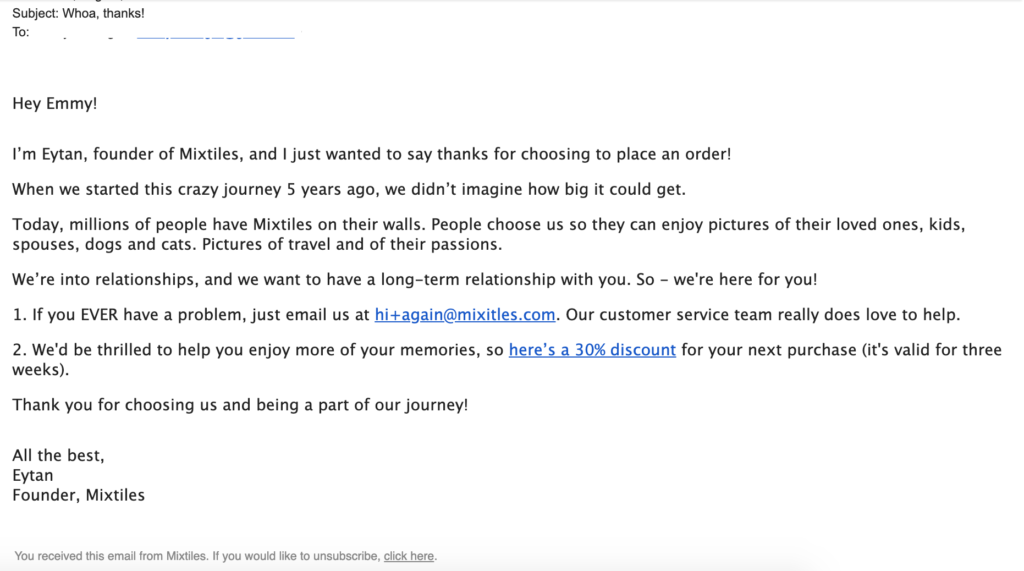Click the "We're into relationships" paragraph

pyautogui.click(x=415, y=280)
